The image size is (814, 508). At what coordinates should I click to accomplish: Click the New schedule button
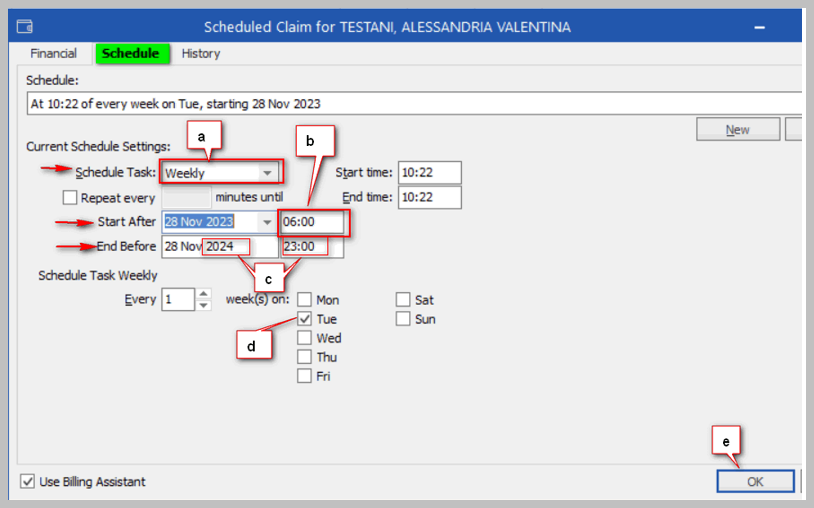738,130
